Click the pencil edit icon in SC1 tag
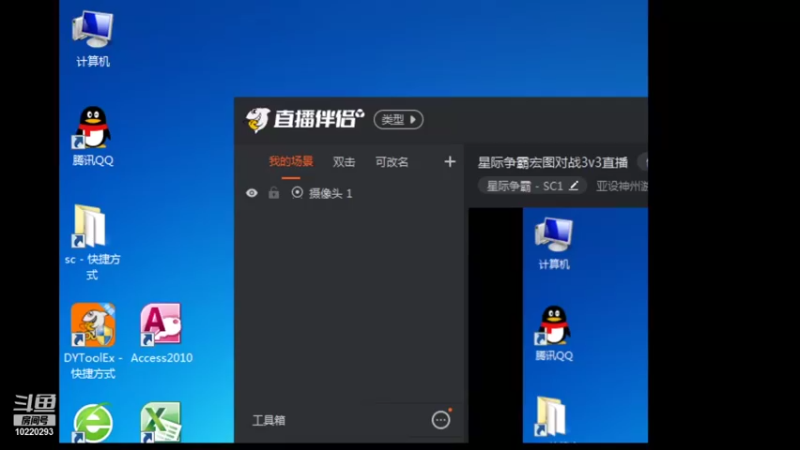The image size is (800, 450). [x=574, y=186]
